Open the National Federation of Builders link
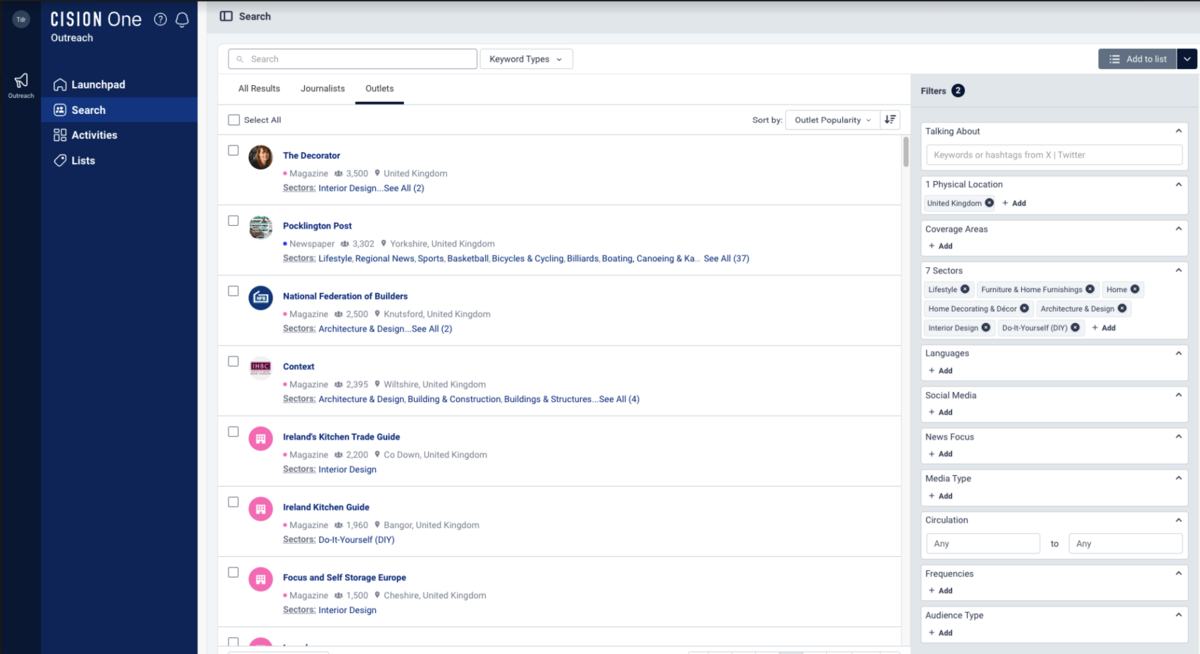1200x654 pixels. [345, 296]
